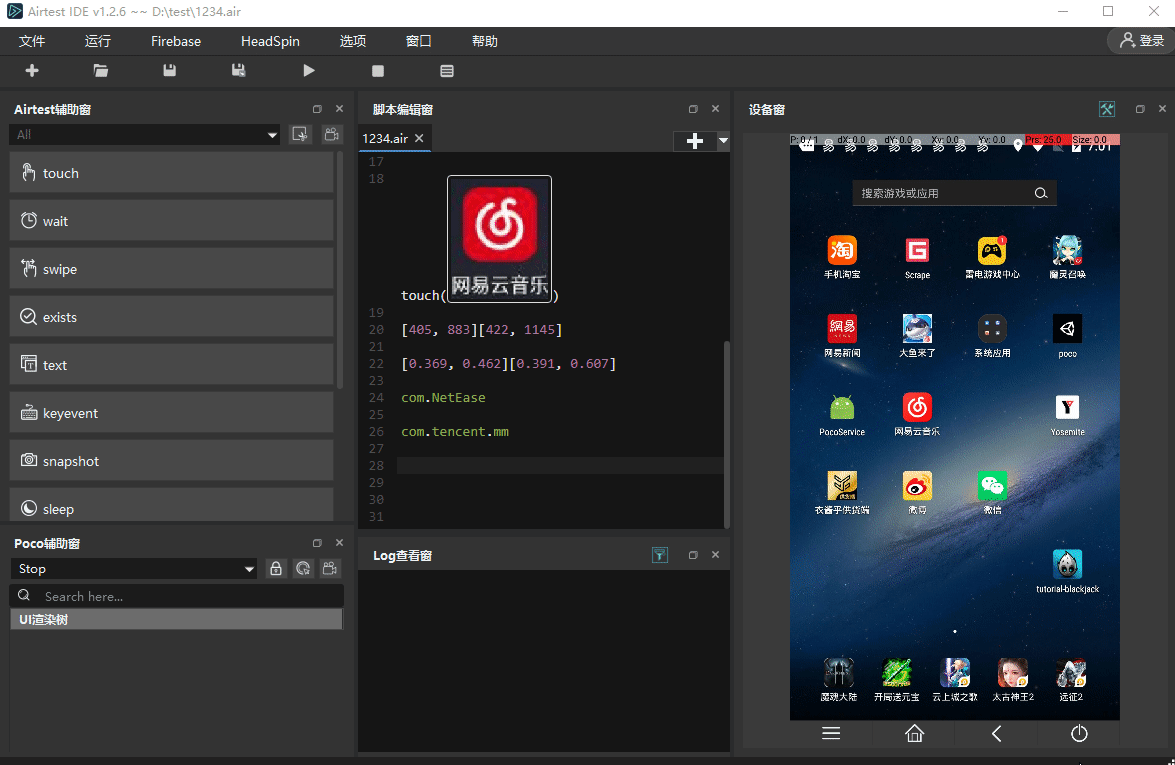
Task: Expand the All filter dropdown in Airtest assistant
Action: tap(145, 135)
